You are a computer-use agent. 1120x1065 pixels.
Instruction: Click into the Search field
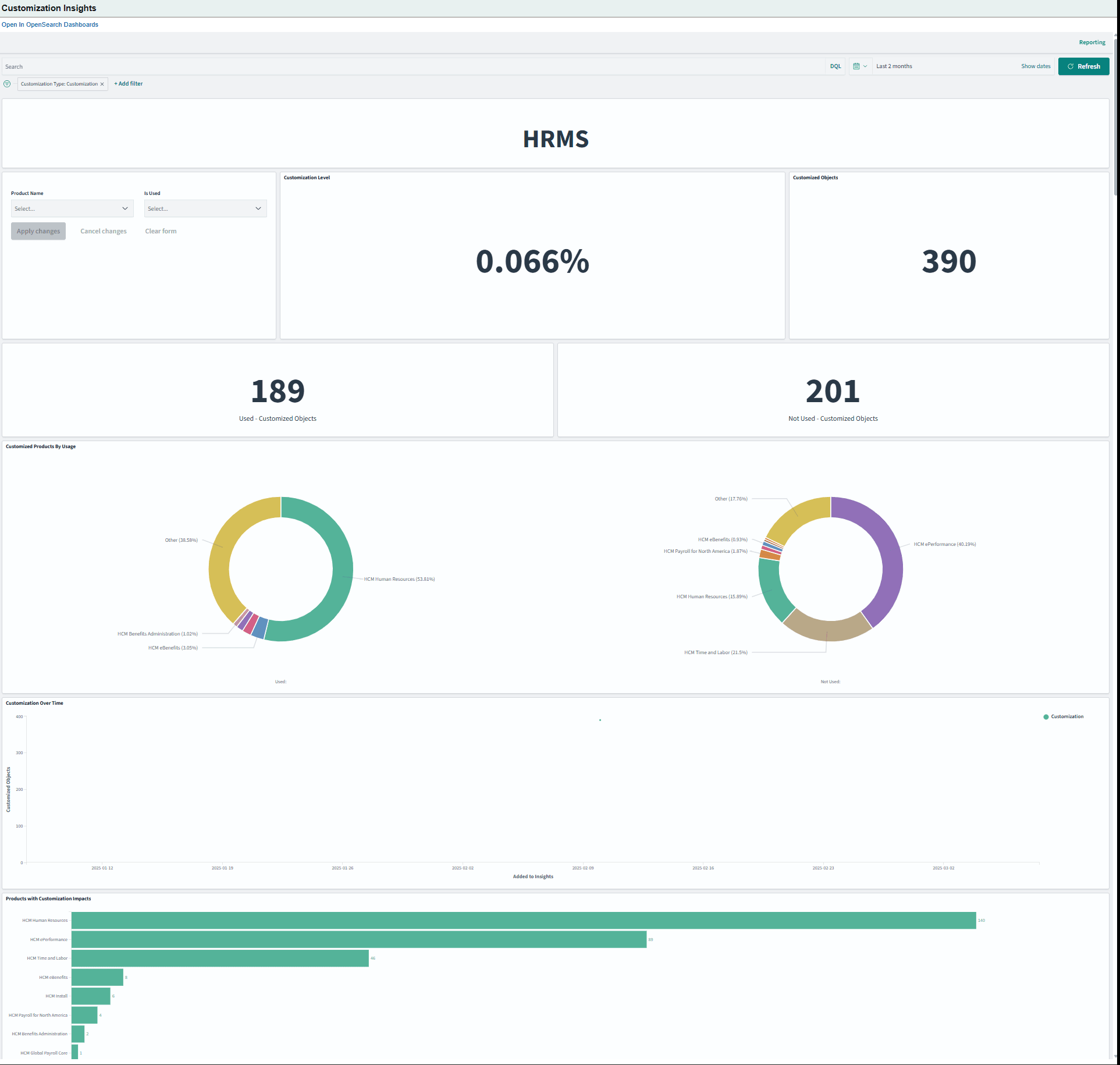(233, 66)
